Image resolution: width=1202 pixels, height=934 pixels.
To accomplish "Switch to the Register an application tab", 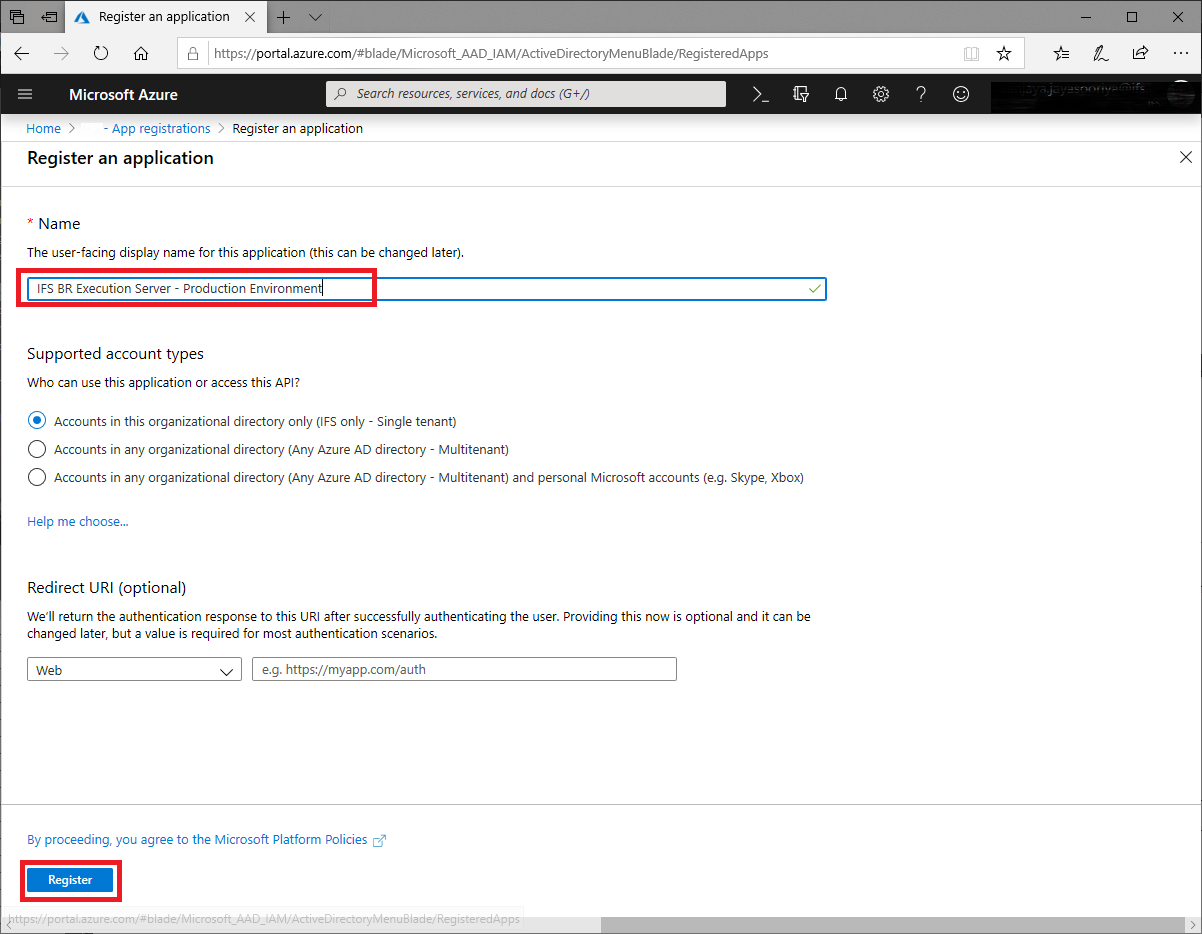I will (x=164, y=17).
